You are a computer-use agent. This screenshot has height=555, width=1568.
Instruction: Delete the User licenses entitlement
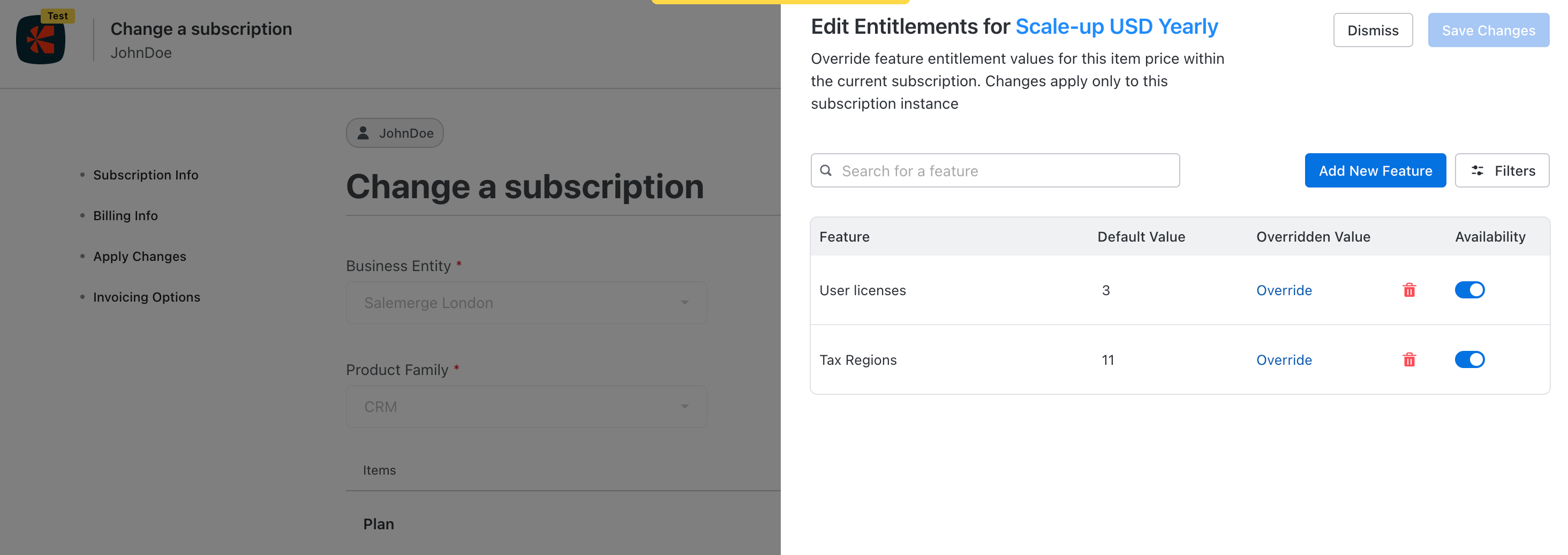pos(1409,290)
